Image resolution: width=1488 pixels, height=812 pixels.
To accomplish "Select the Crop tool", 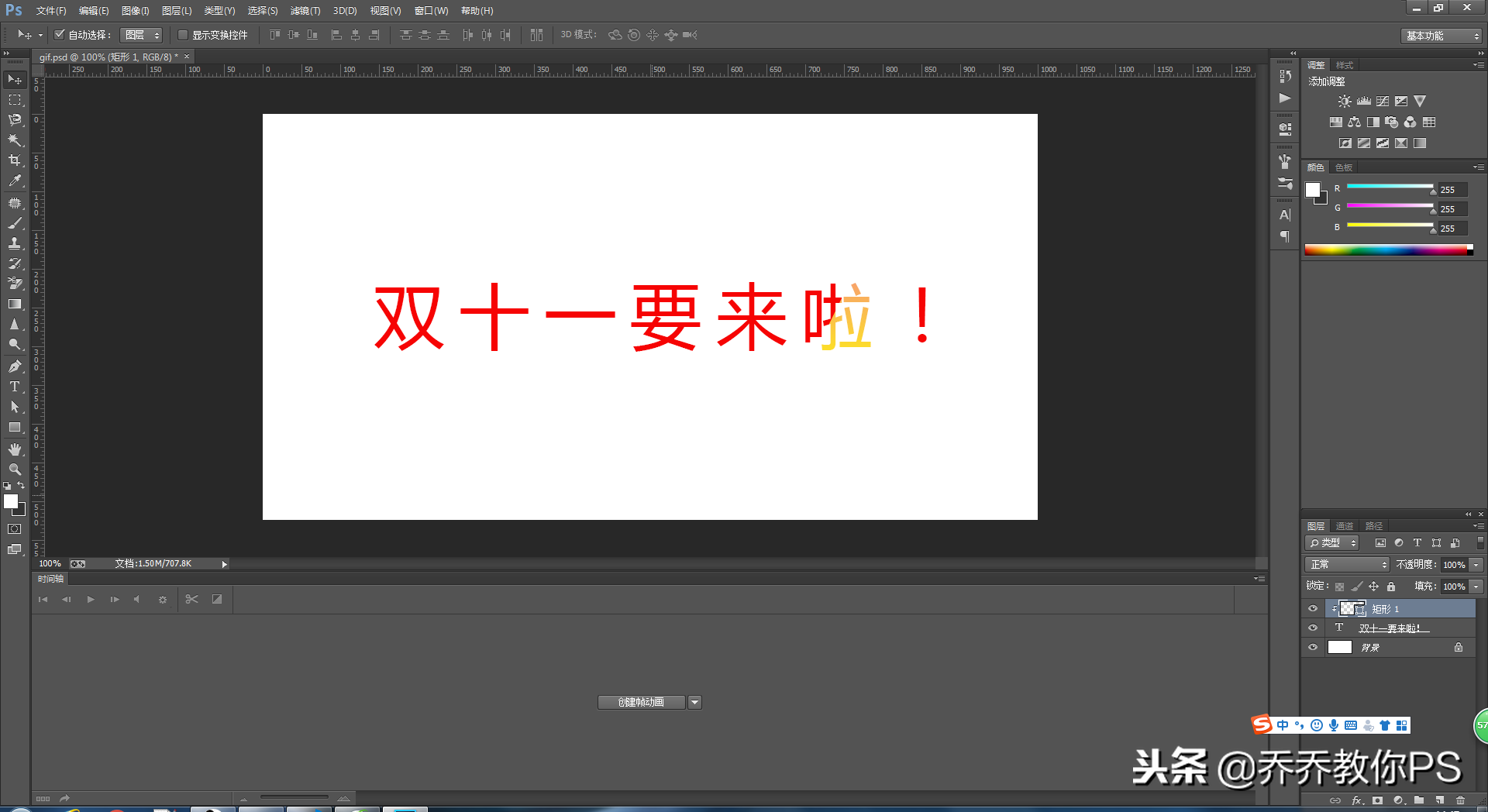I will 15,160.
